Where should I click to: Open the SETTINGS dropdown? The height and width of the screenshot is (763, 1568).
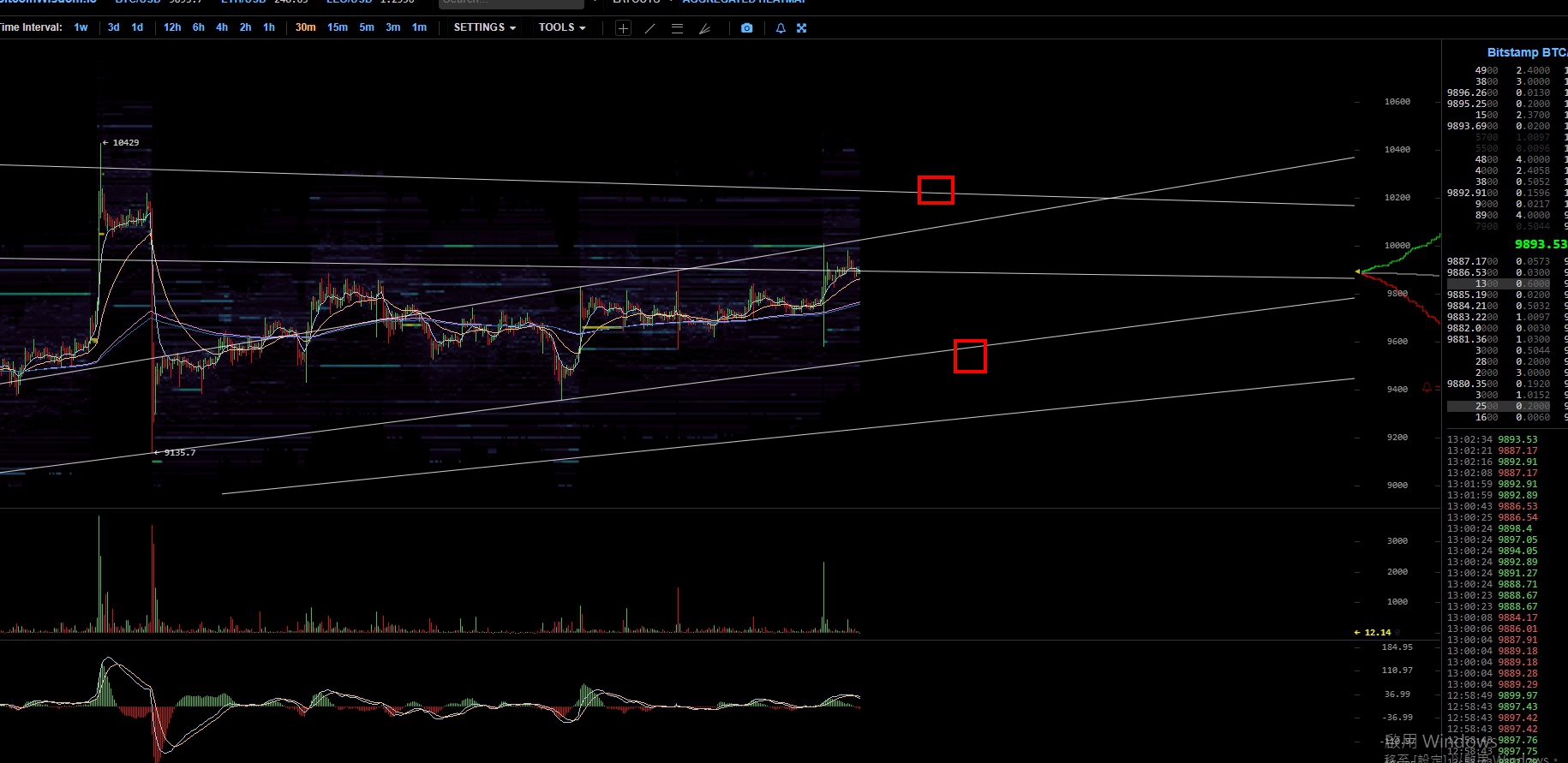484,27
